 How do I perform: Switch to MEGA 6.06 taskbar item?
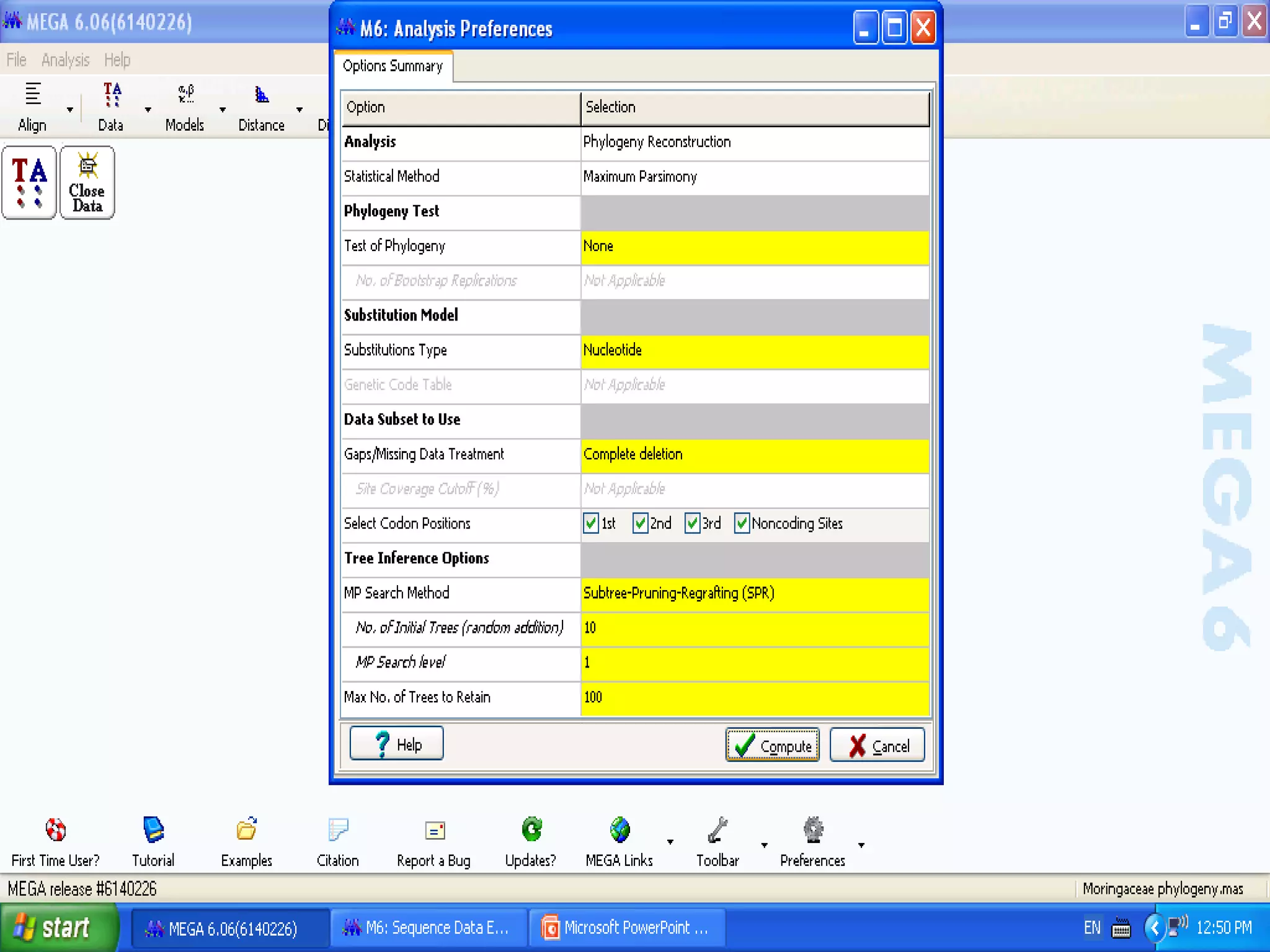pos(229,928)
